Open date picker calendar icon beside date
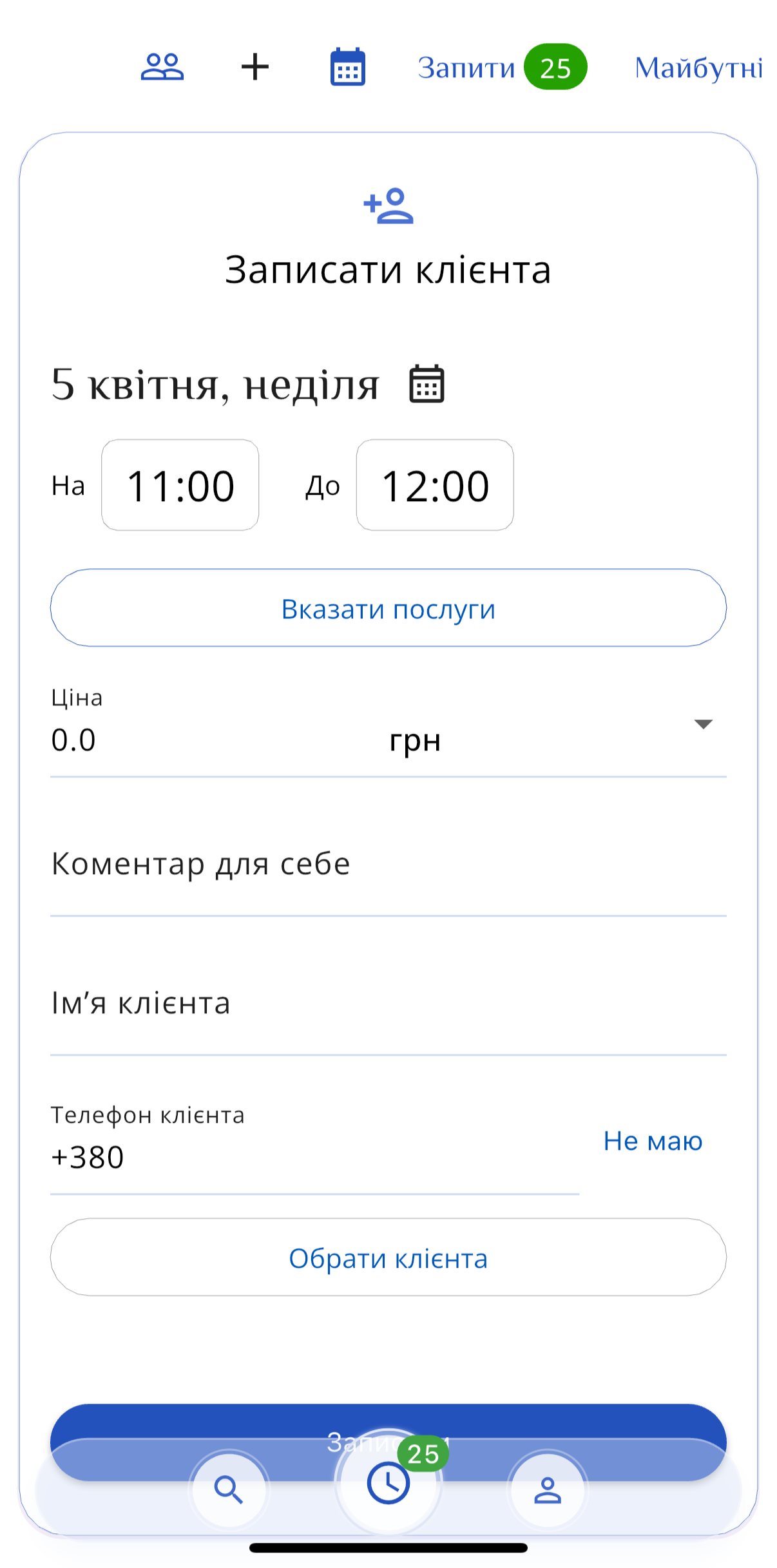The width and height of the screenshot is (777, 1568). tap(427, 385)
